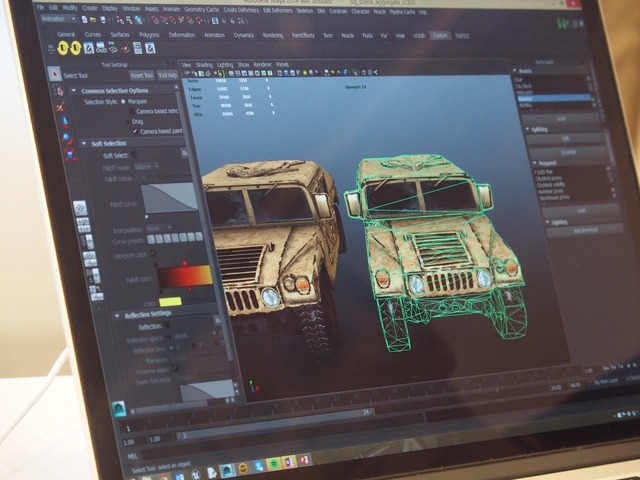The height and width of the screenshot is (480, 640).
Task: Collapse the Assets section in right panel
Action: click(515, 71)
